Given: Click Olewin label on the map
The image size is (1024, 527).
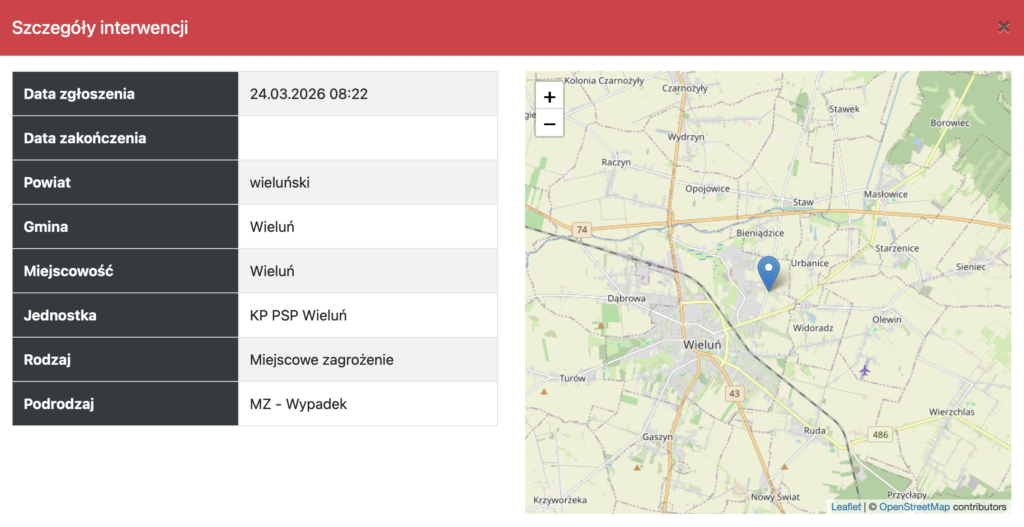Looking at the screenshot, I should click(887, 319).
